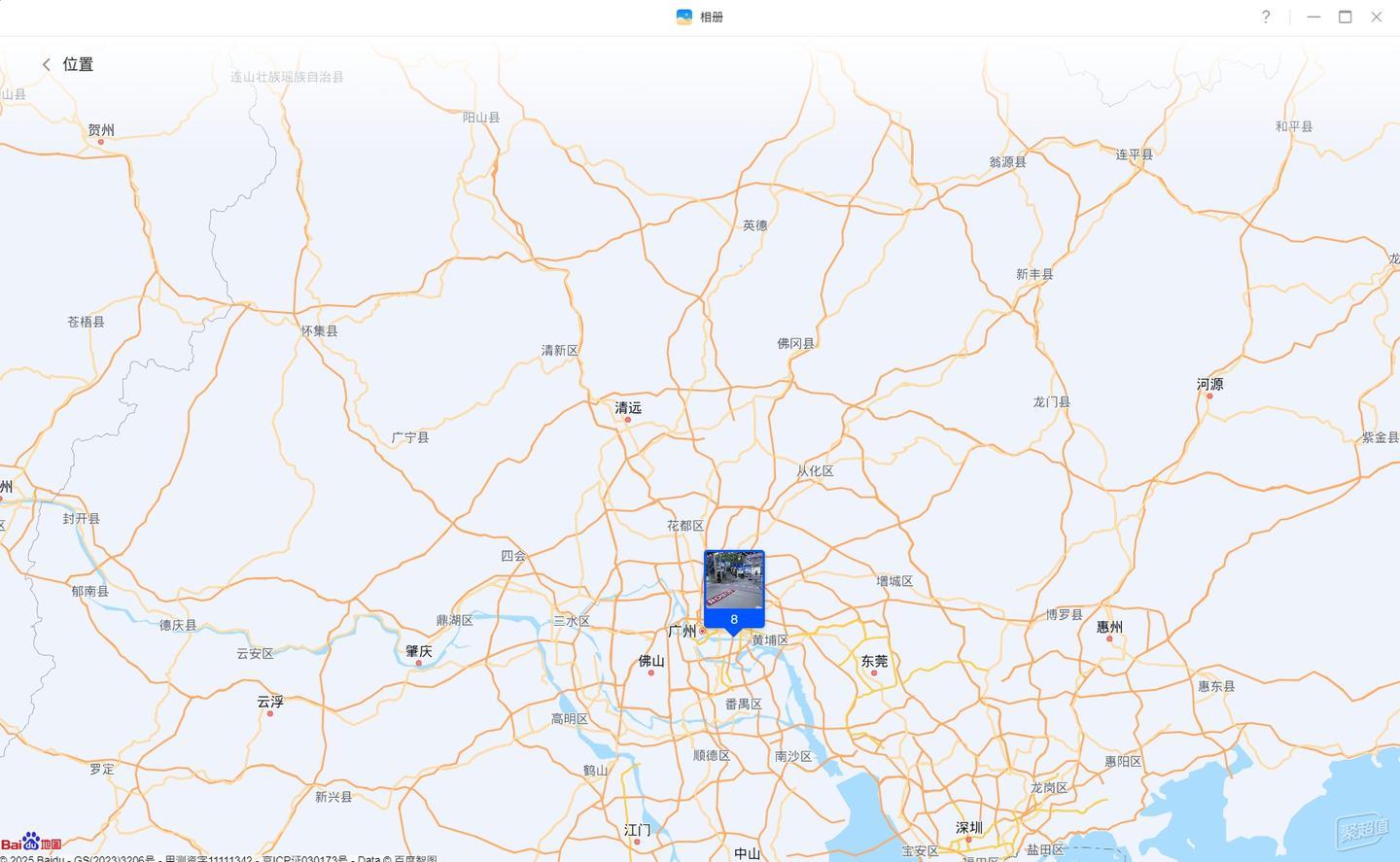The width and height of the screenshot is (1400, 862).
Task: Click the 德庆县 county label
Action: 178,626
